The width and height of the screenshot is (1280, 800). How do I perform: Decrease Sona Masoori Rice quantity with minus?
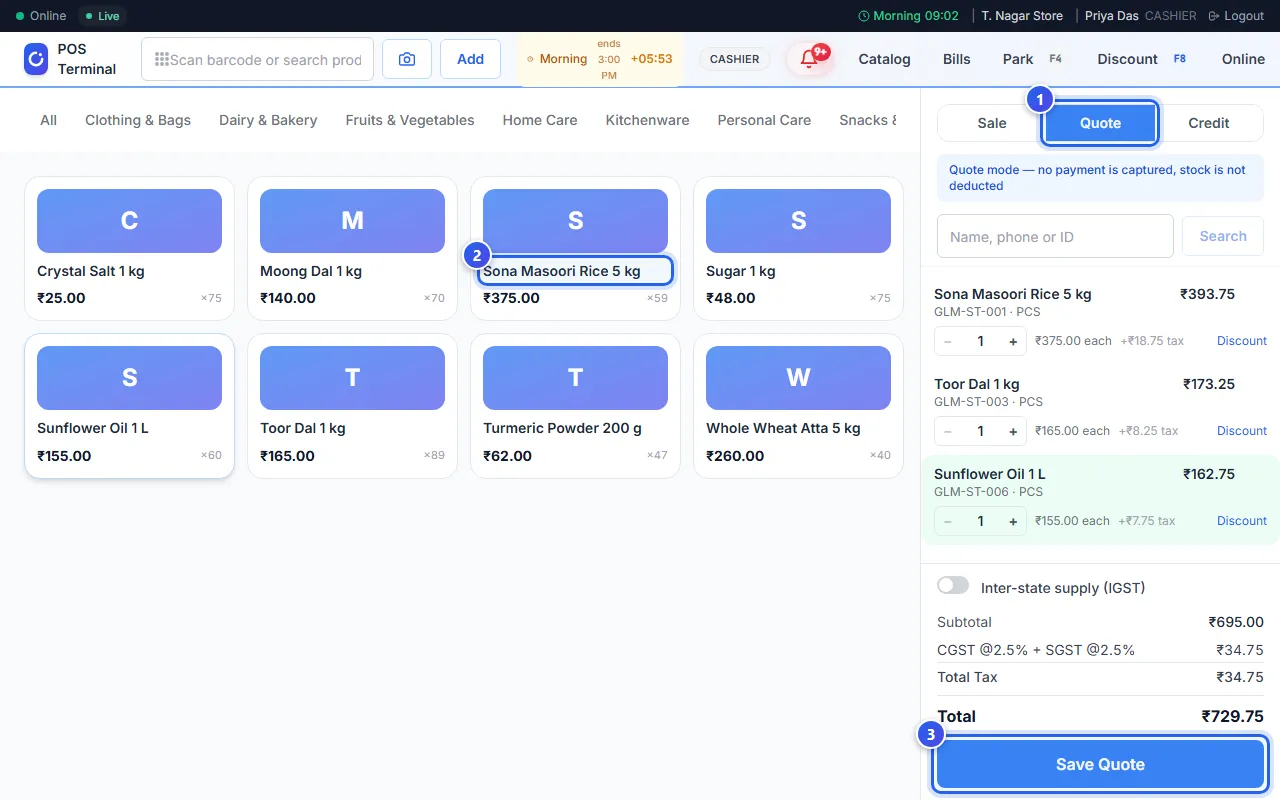coord(948,341)
